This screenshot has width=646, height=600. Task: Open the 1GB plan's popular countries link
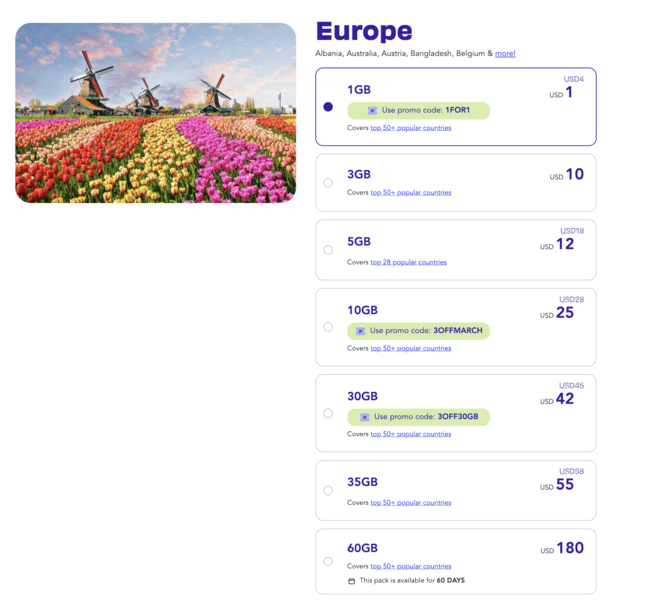coord(410,128)
